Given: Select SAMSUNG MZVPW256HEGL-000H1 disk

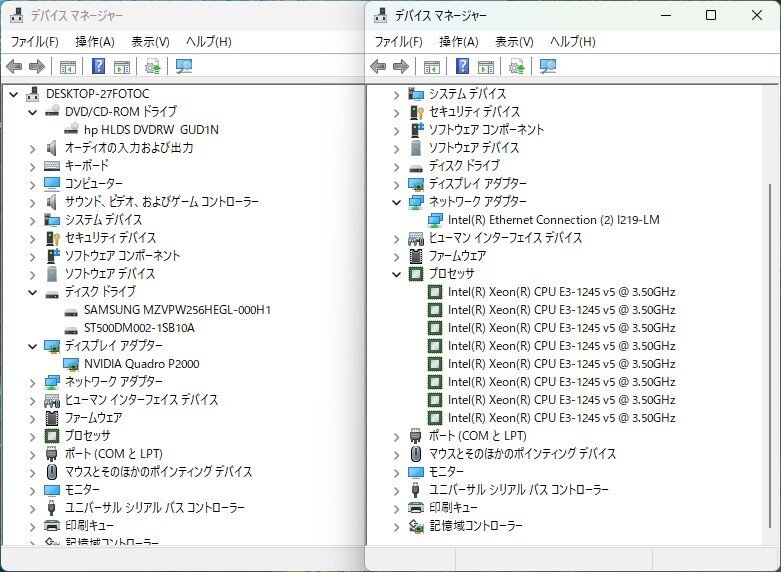Looking at the screenshot, I should (x=177, y=310).
